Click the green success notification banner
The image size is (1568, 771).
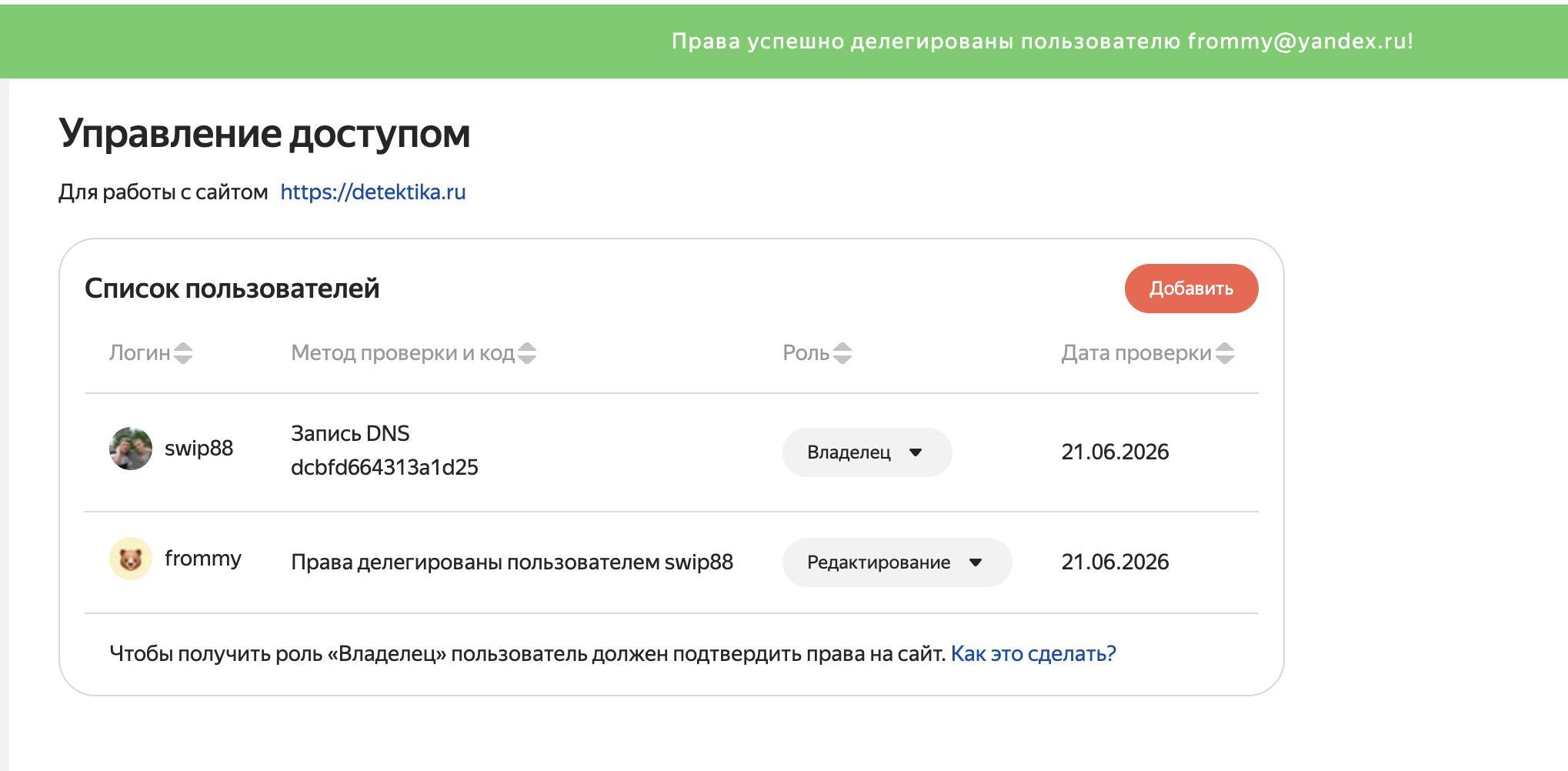[784, 42]
